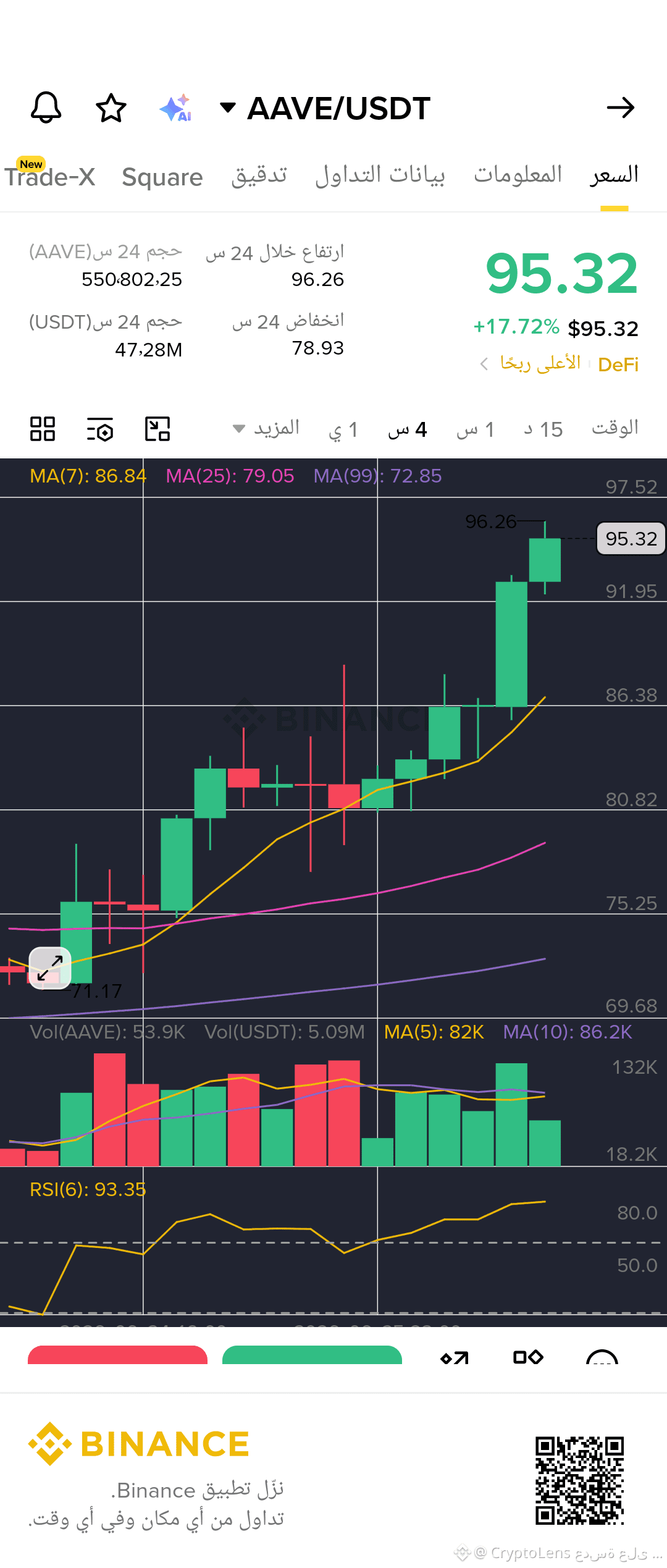The width and height of the screenshot is (667, 1568).
Task: Tap the red sell button
Action: click(117, 1355)
